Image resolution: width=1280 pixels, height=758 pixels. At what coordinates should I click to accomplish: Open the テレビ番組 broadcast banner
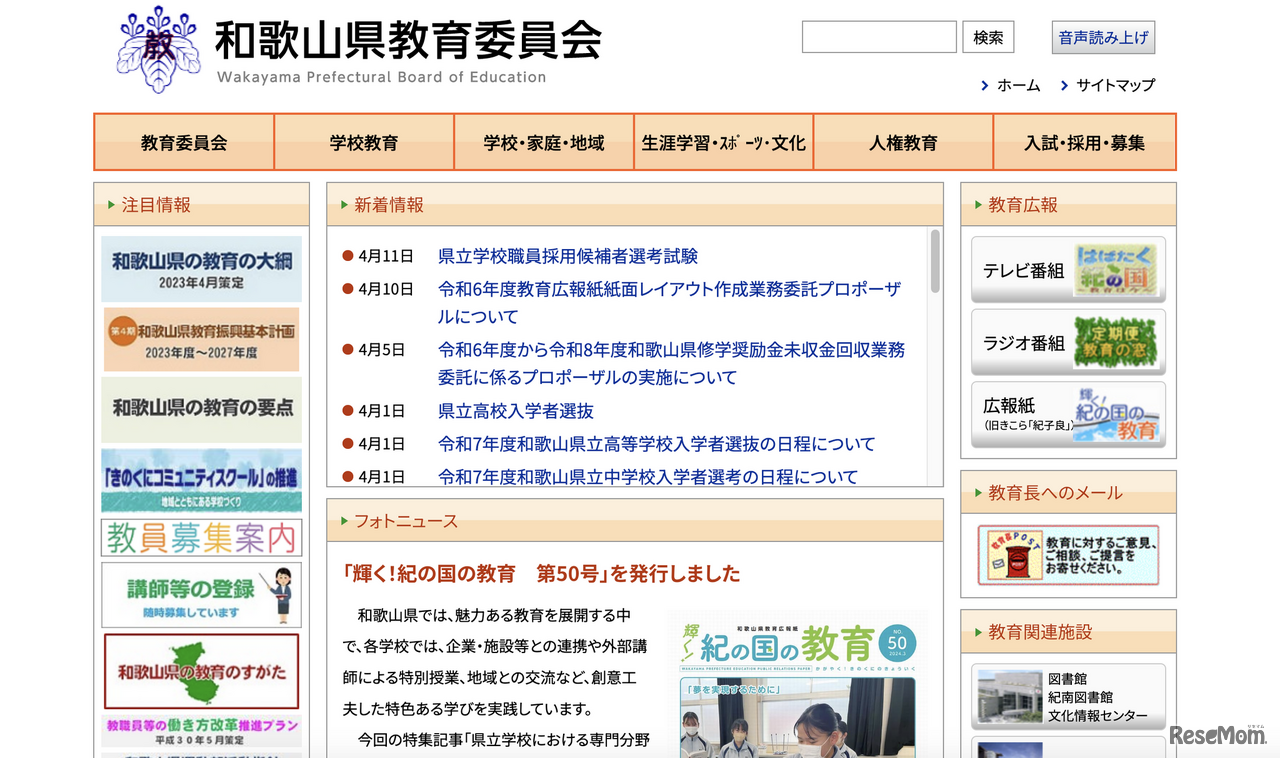pos(1068,270)
